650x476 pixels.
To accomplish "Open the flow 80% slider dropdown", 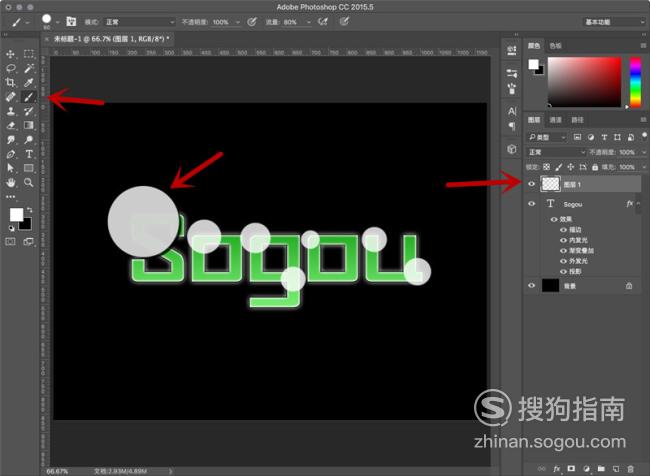I will tap(308, 22).
